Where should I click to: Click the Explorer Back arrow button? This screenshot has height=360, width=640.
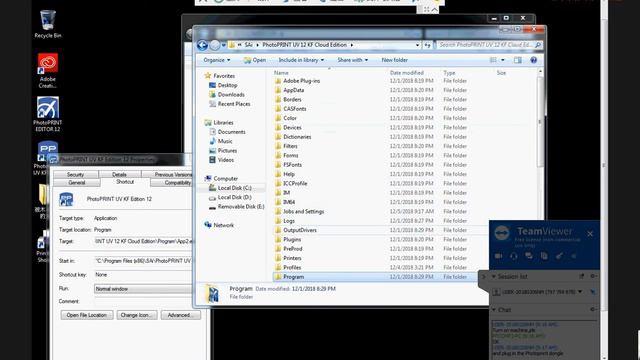pyautogui.click(x=202, y=45)
